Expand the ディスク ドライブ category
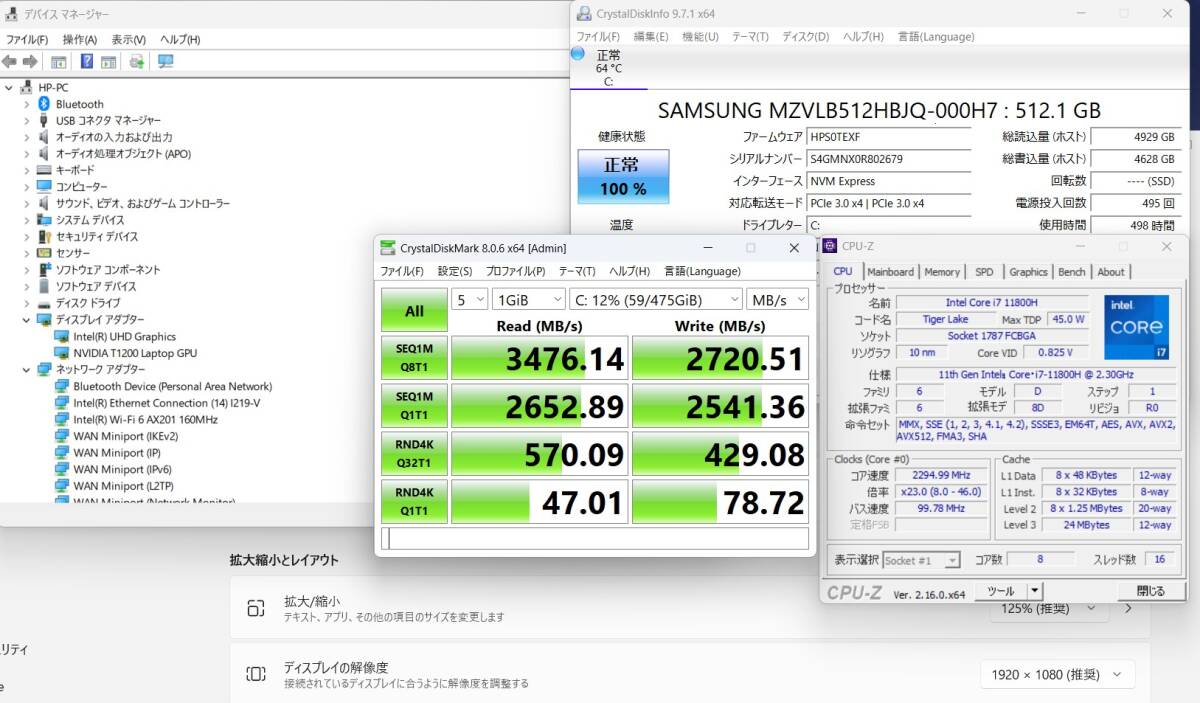This screenshot has height=703, width=1200. (27, 303)
